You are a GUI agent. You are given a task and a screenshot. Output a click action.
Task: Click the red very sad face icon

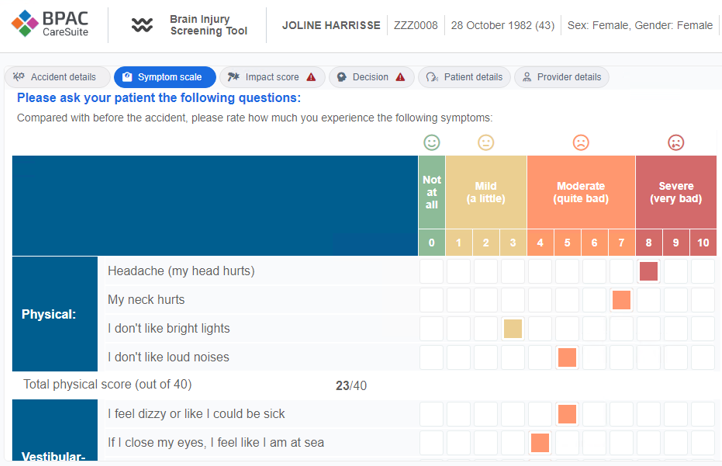[x=676, y=143]
